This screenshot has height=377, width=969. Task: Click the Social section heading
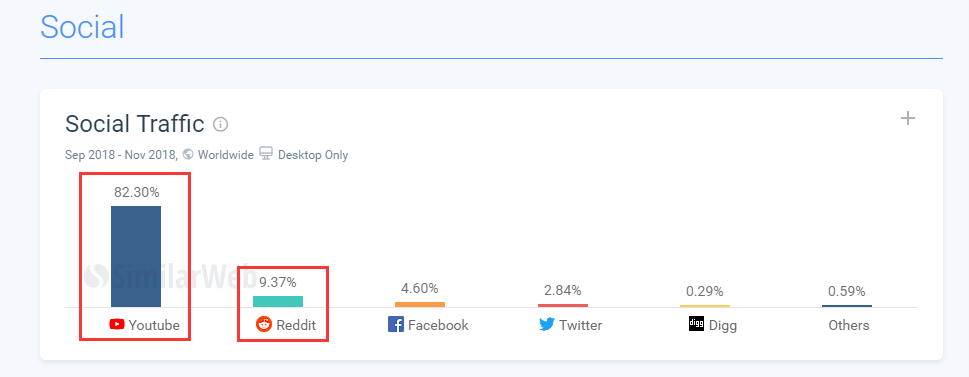pyautogui.click(x=82, y=27)
